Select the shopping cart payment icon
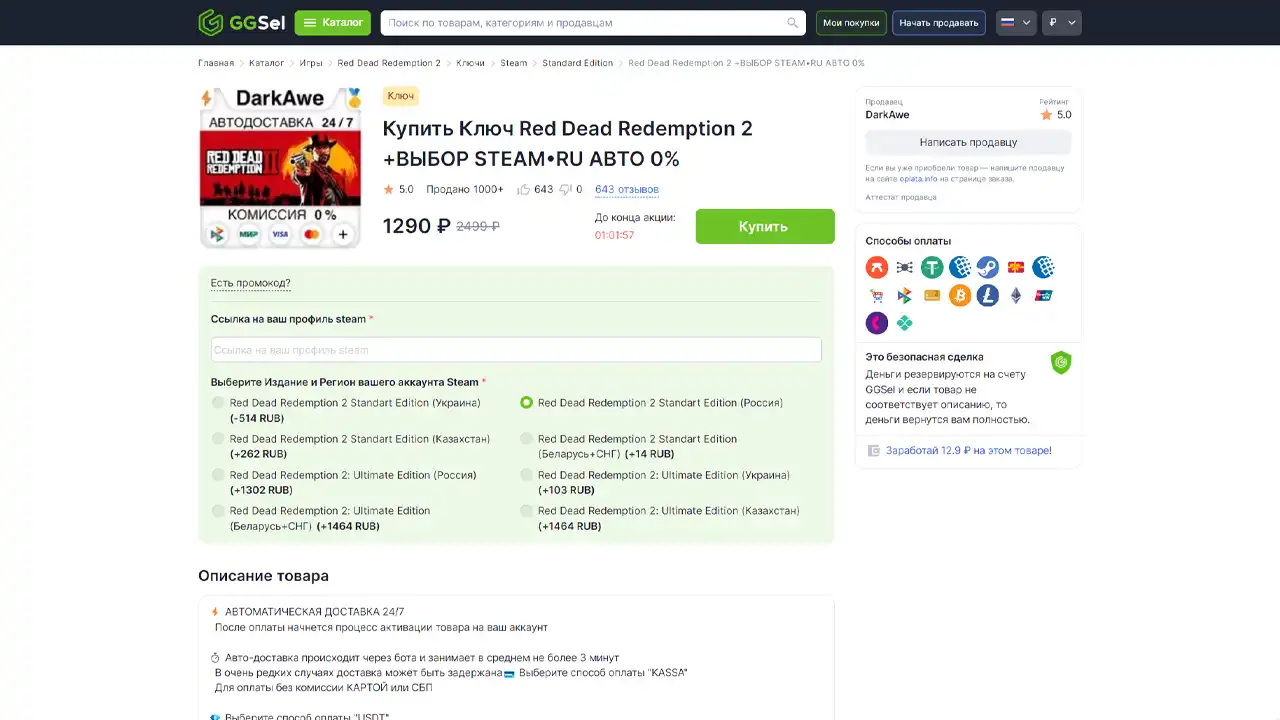The image size is (1280, 720). click(876, 295)
